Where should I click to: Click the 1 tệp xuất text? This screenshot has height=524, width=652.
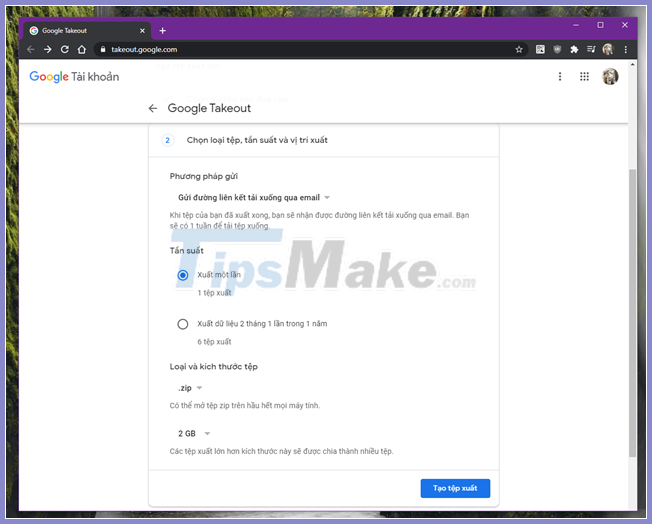click(214, 293)
